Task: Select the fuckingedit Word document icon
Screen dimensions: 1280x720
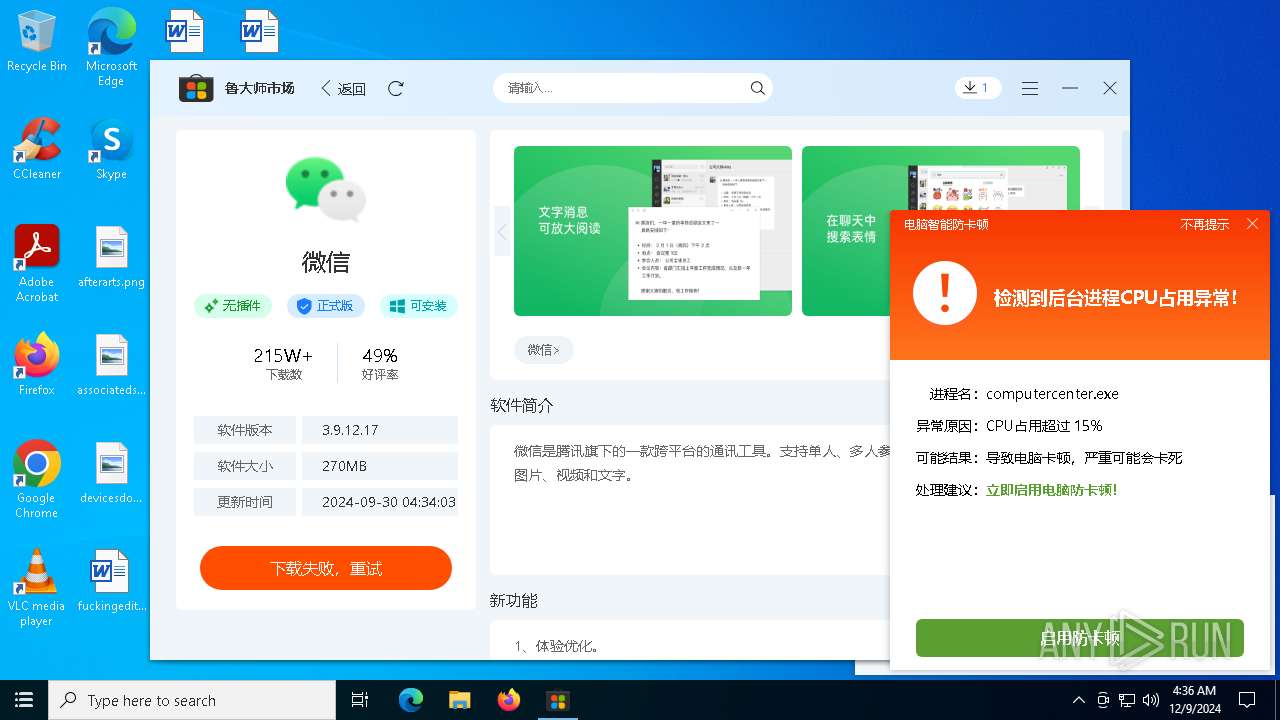Action: [x=111, y=581]
